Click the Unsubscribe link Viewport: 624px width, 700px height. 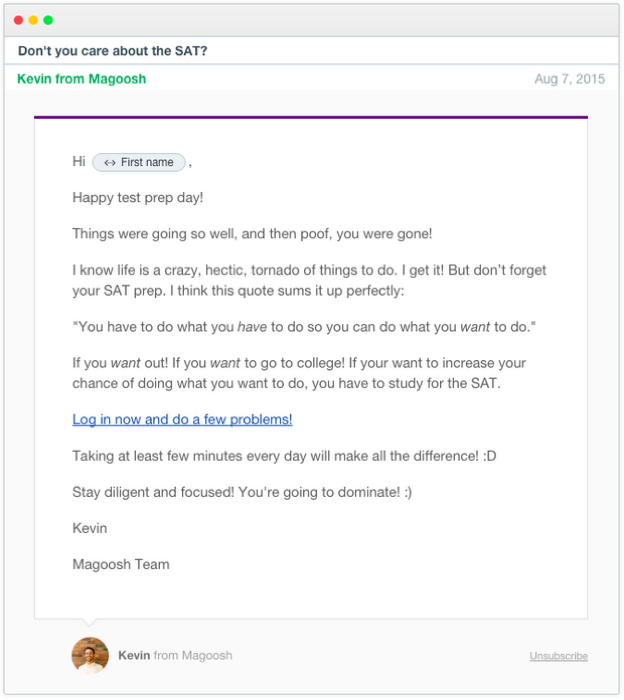tap(558, 656)
